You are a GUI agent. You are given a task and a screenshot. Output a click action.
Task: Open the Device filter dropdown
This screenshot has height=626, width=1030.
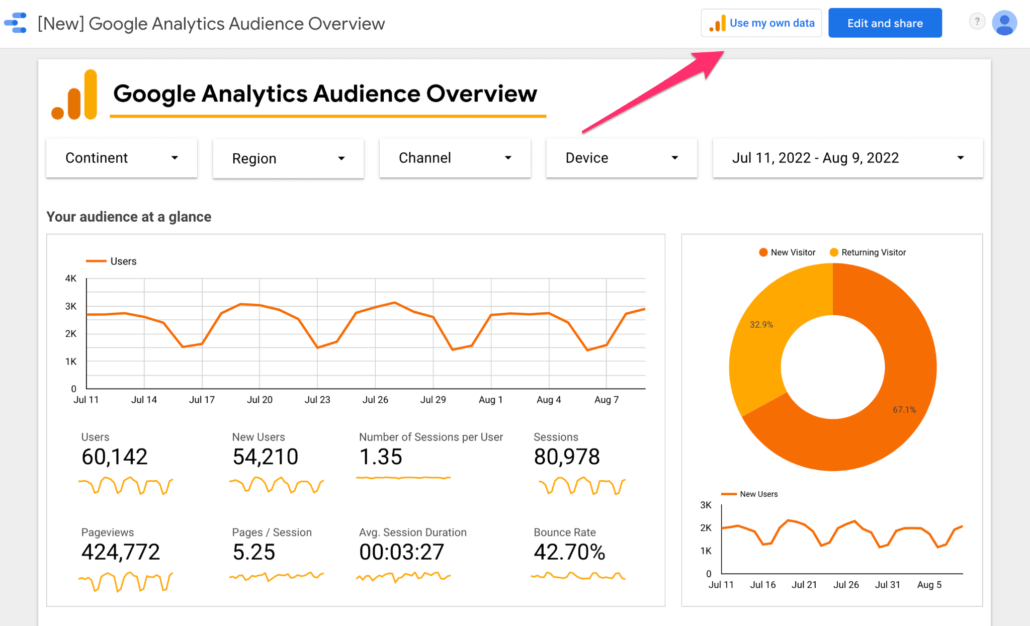pos(621,158)
